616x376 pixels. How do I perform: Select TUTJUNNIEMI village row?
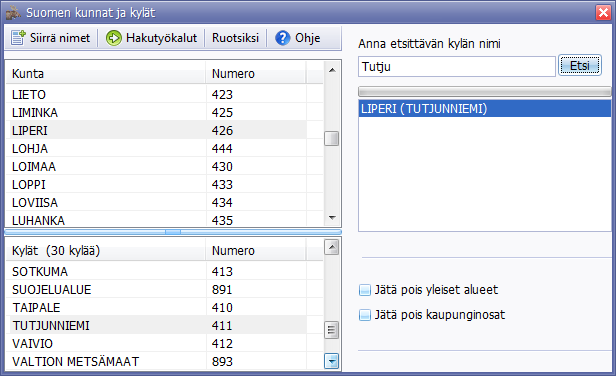click(x=156, y=326)
